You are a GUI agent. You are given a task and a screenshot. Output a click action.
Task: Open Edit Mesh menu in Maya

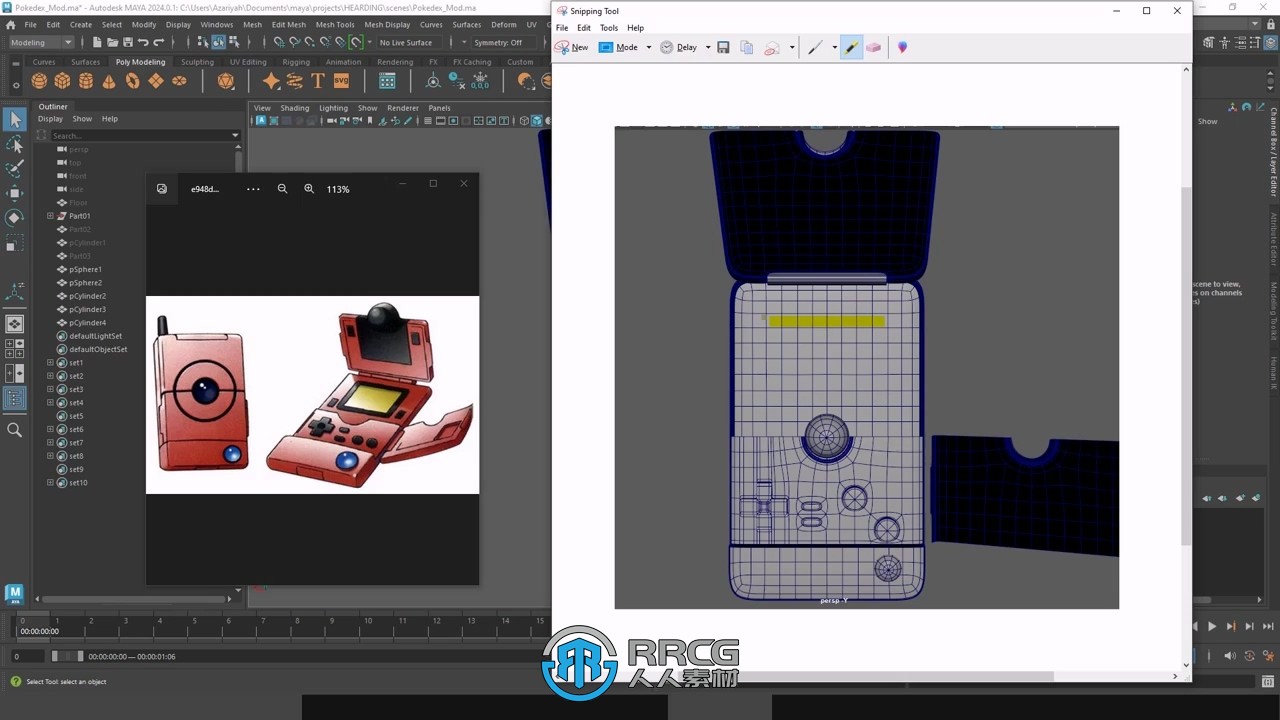pos(289,24)
